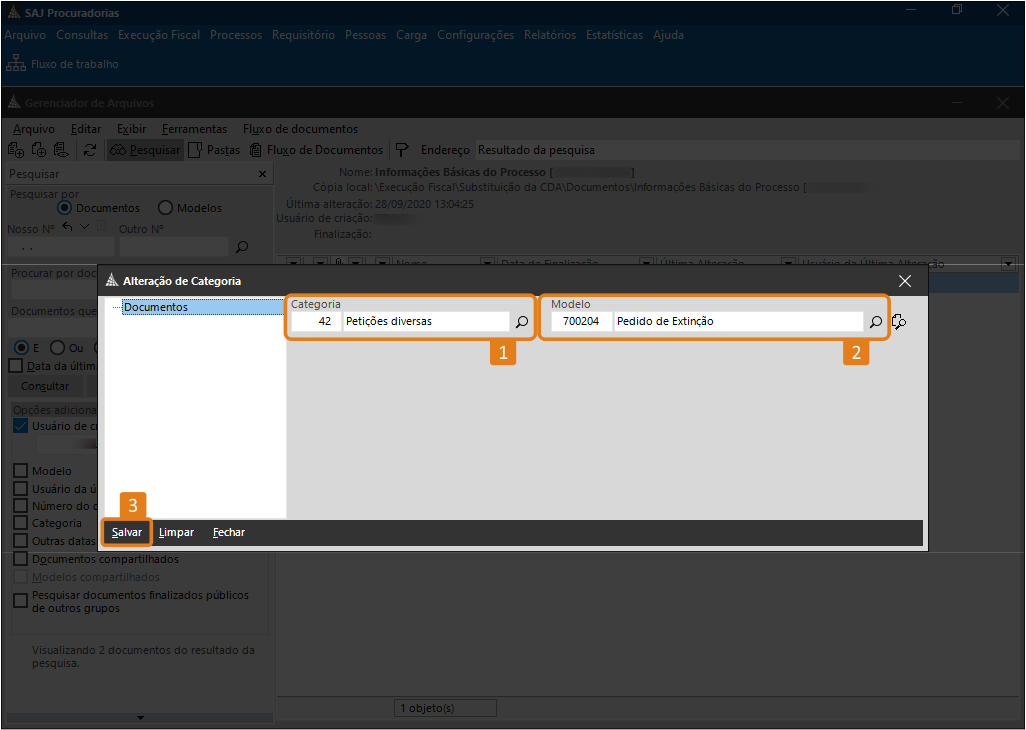Check the Modelo option checkbox
This screenshot has height=730, width=1026.
click(20, 471)
